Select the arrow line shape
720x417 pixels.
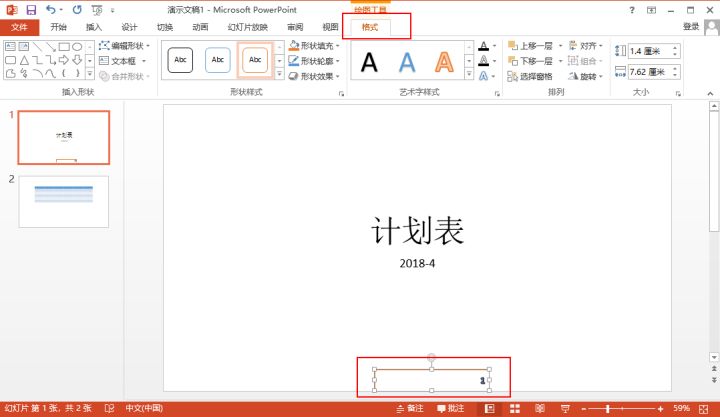click(x=51, y=46)
